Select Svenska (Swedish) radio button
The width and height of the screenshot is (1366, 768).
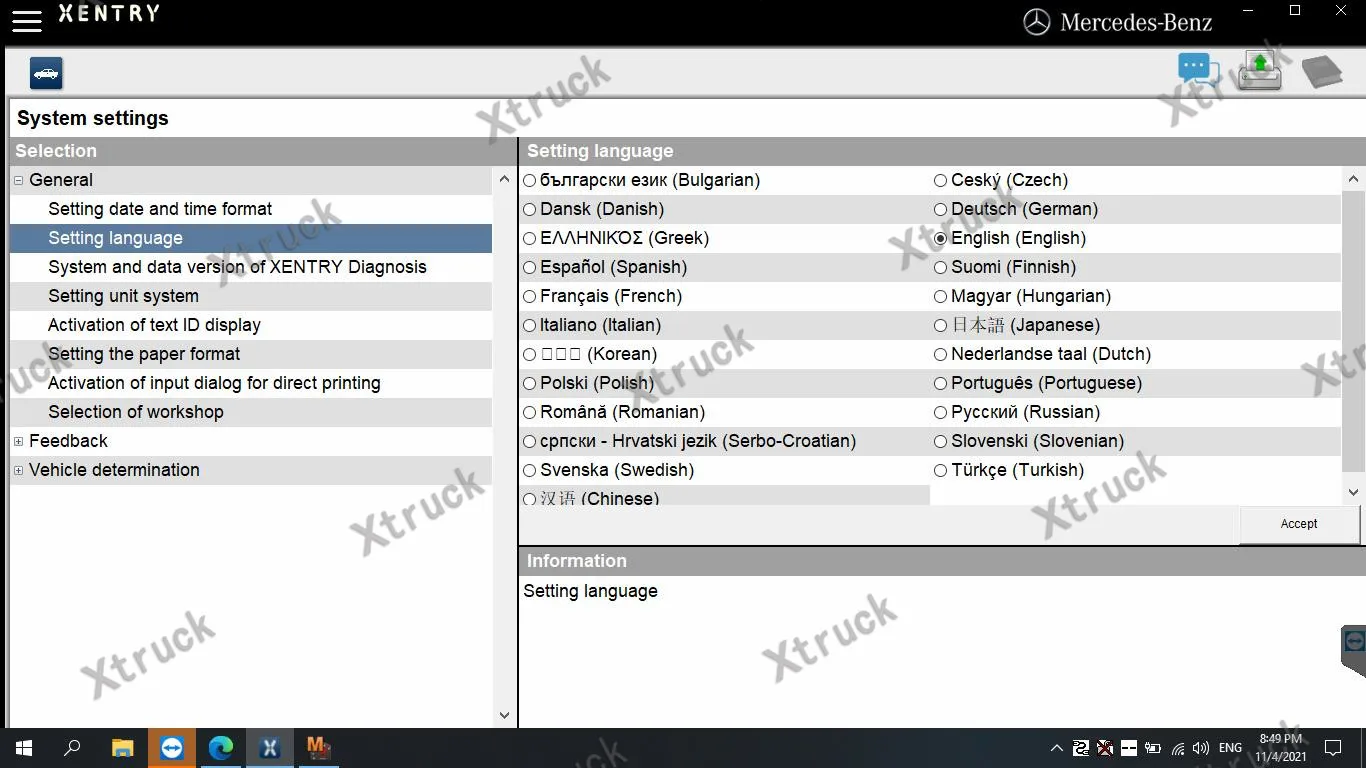click(530, 471)
